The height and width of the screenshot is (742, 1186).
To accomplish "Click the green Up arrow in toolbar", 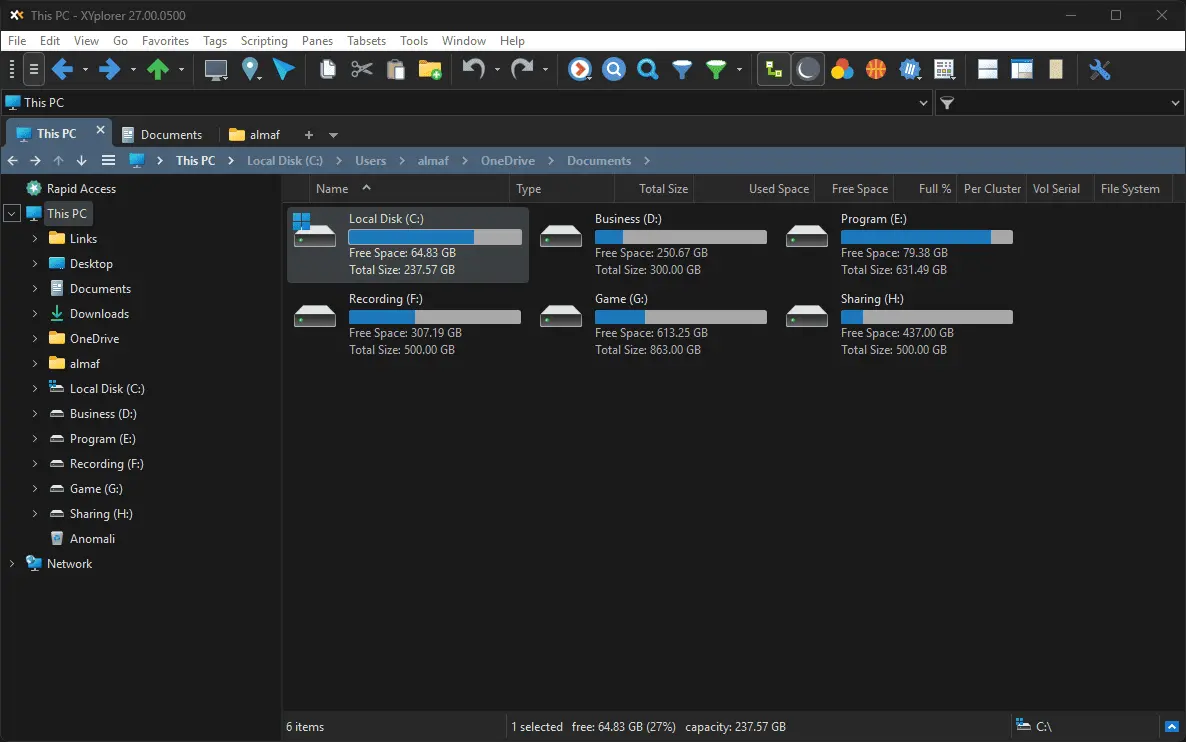I will click(158, 70).
